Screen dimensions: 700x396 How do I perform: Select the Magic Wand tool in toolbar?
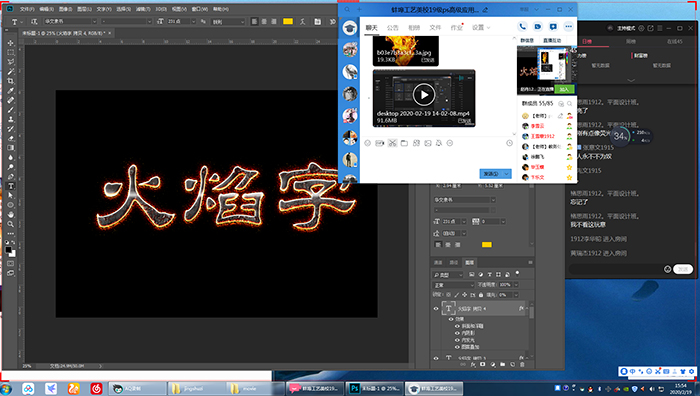click(11, 71)
